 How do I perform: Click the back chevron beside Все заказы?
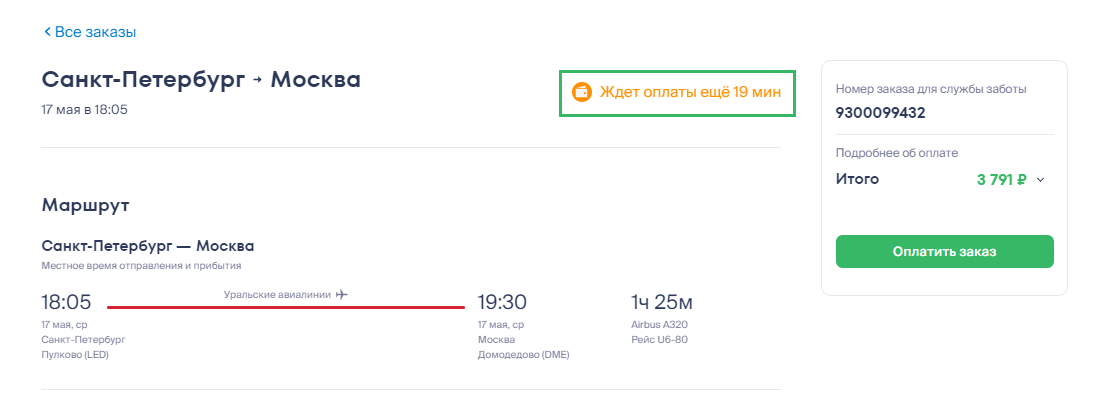[x=47, y=33]
